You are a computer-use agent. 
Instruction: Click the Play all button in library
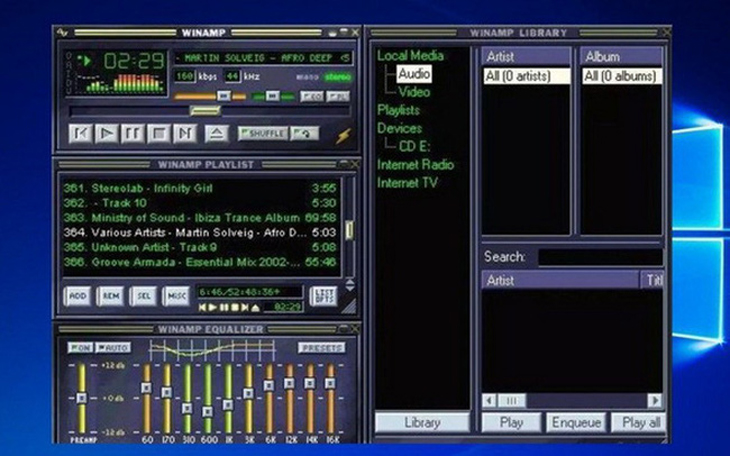(639, 422)
